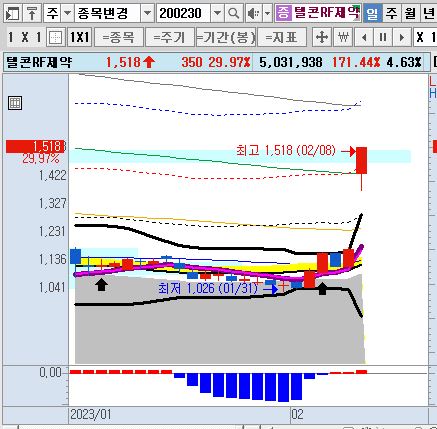
Task: Click the red 1,518 current price label
Action: pyautogui.click(x=36, y=147)
